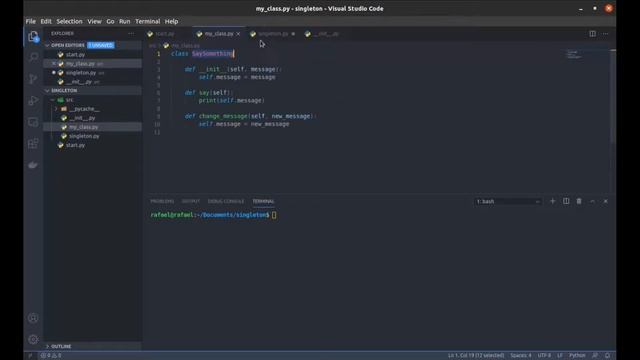Click the terminal prompt input area
The width and height of the screenshot is (640, 360).
pos(274,215)
